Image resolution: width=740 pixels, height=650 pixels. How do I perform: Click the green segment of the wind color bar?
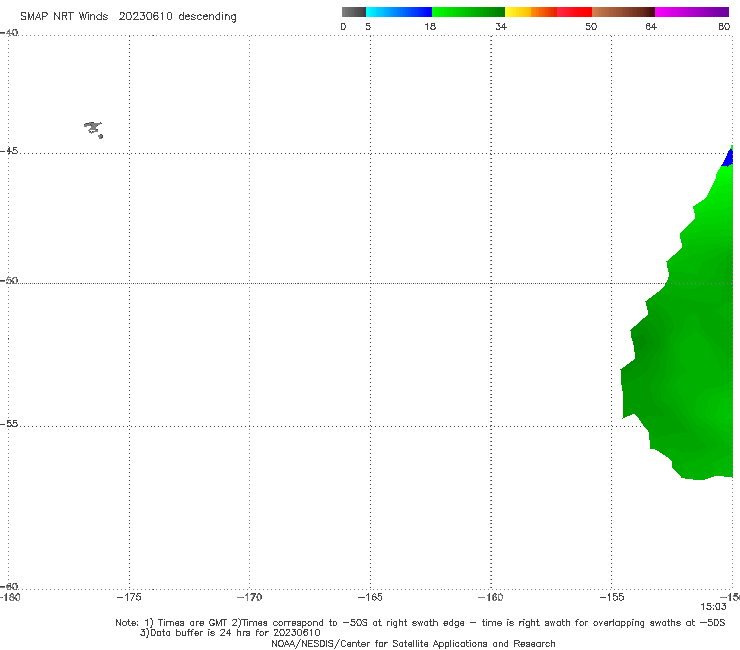coord(468,12)
